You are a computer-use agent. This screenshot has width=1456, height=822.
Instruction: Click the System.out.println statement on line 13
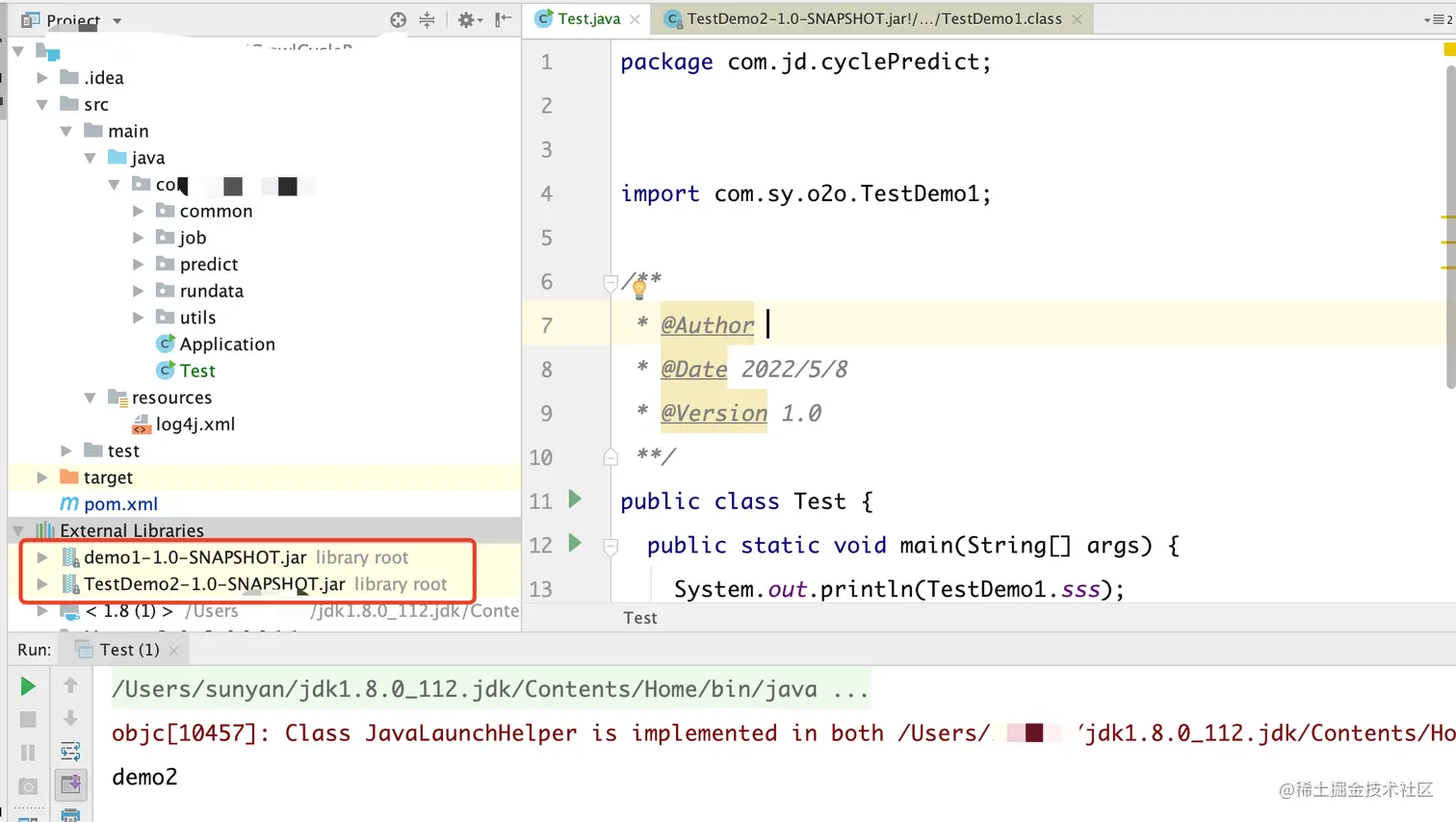coord(898,589)
